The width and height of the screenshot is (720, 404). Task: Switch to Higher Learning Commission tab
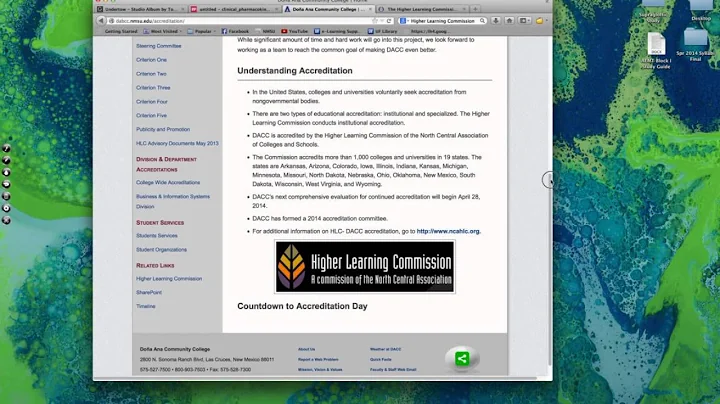coord(422,9)
